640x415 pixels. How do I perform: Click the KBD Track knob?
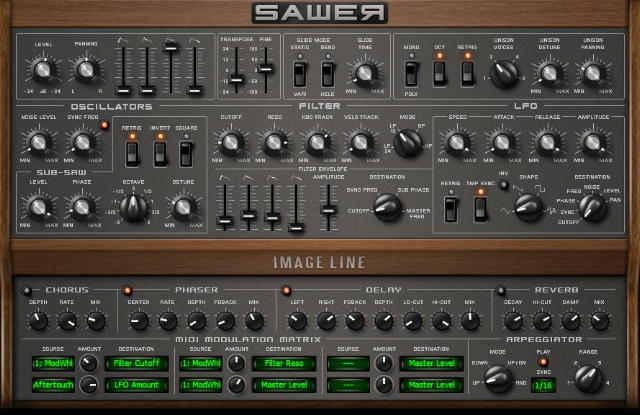coord(317,143)
